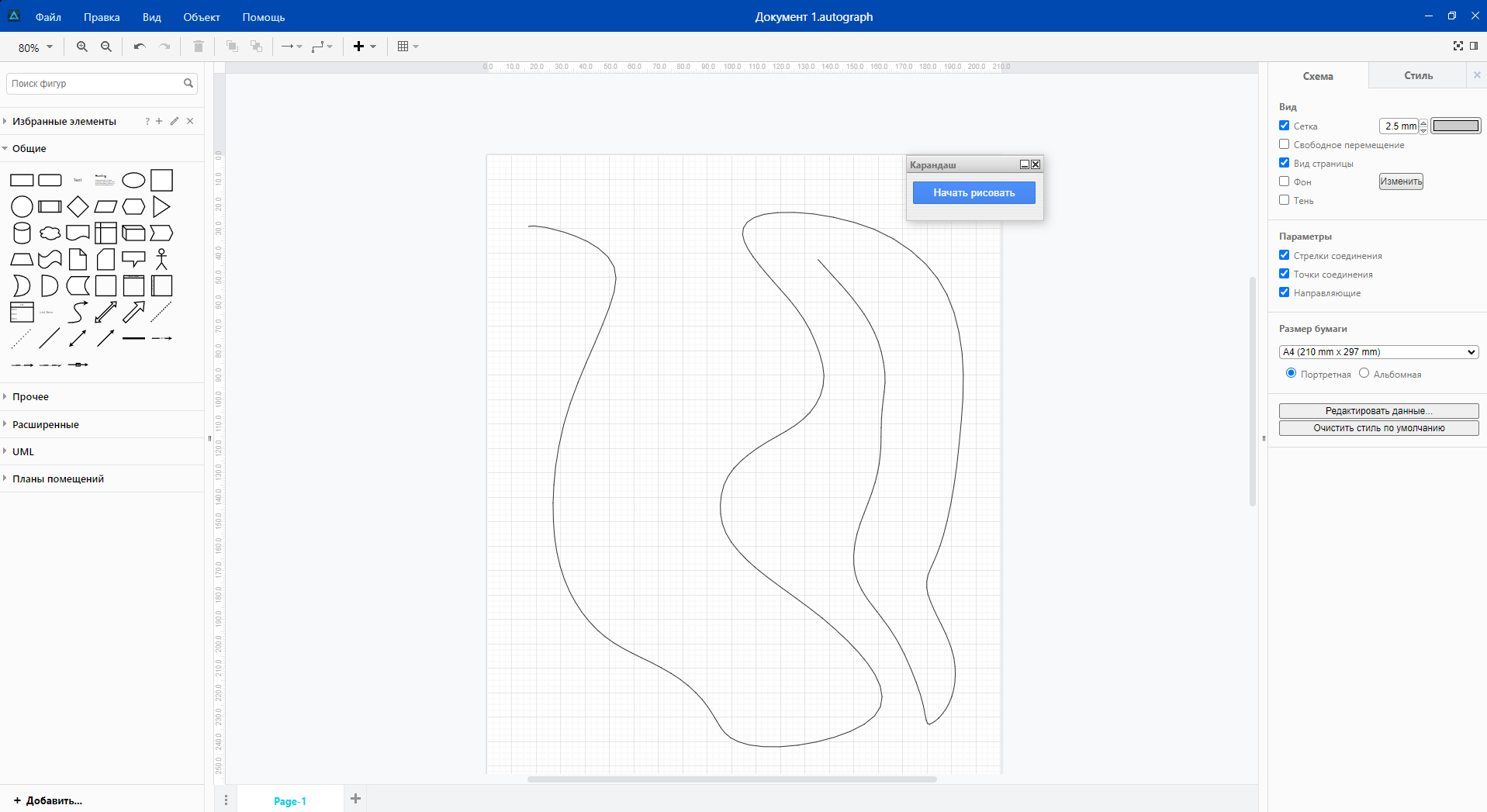Image resolution: width=1487 pixels, height=812 pixels.
Task: Select the actor stick figure shape
Action: pos(161,259)
